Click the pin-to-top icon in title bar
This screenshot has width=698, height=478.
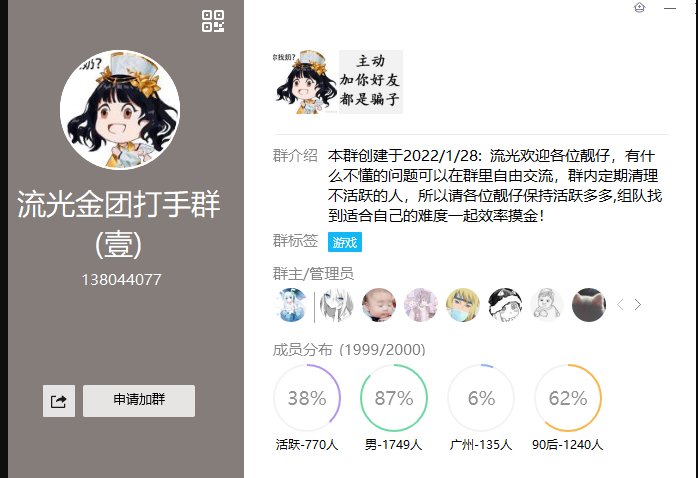(640, 8)
